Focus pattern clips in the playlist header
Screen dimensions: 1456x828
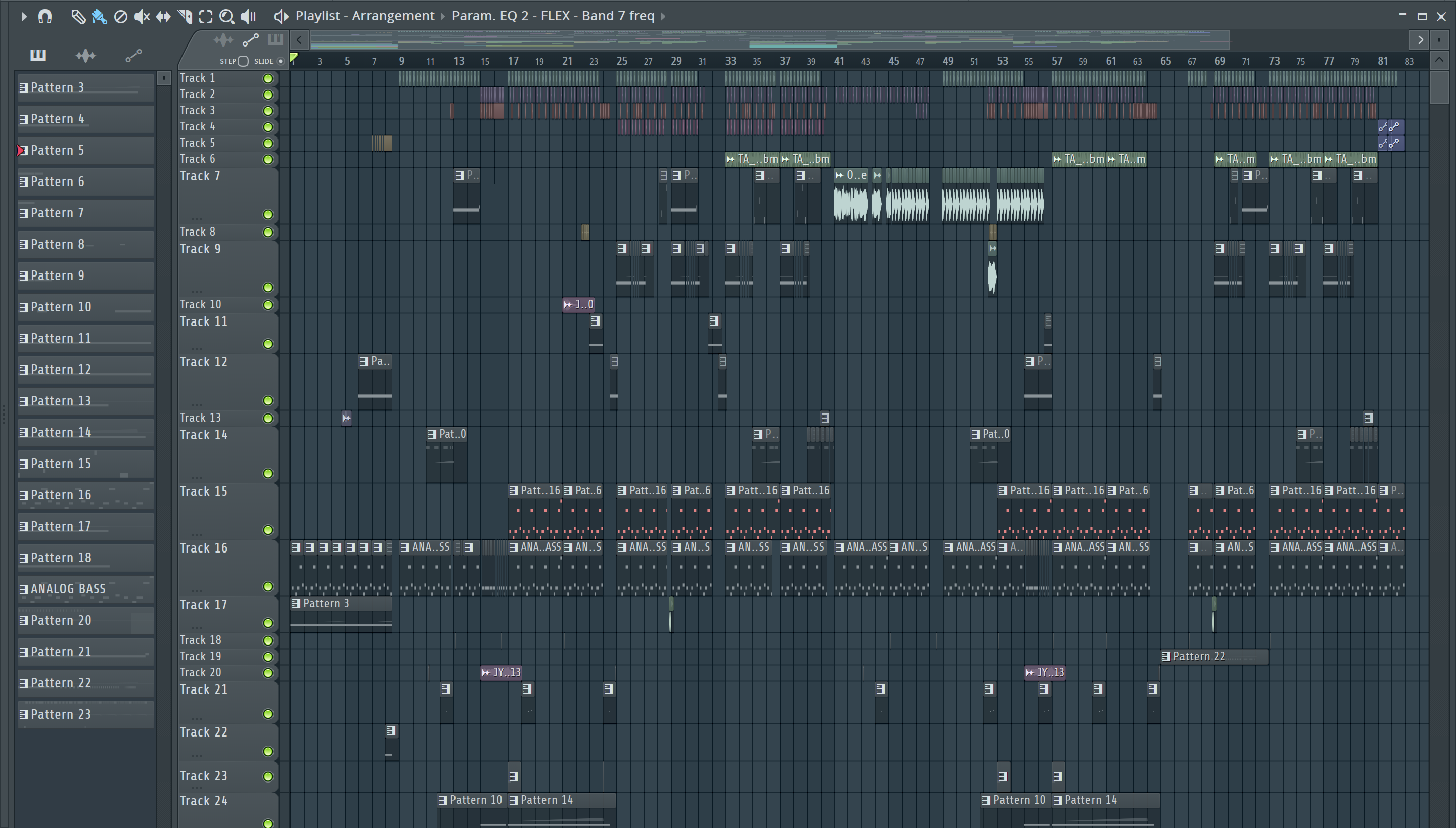[275, 40]
